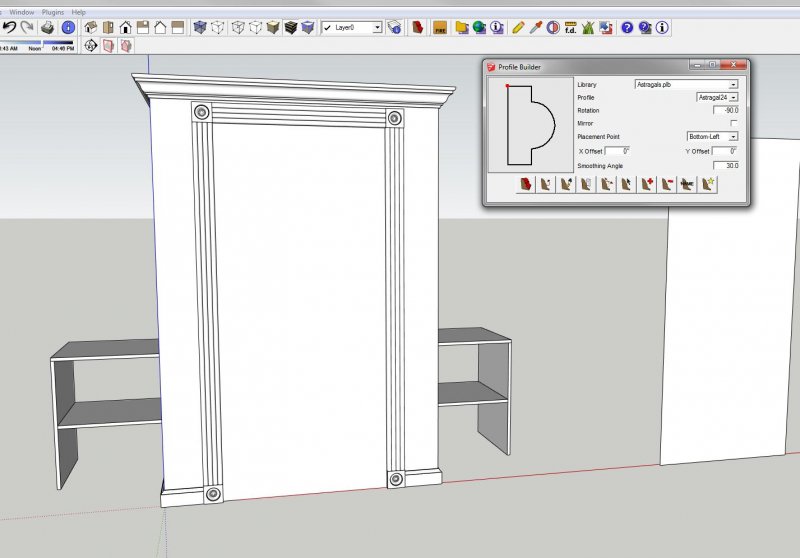This screenshot has width=800, height=558.
Task: Click new profile icon with yellow star
Action: click(x=709, y=184)
